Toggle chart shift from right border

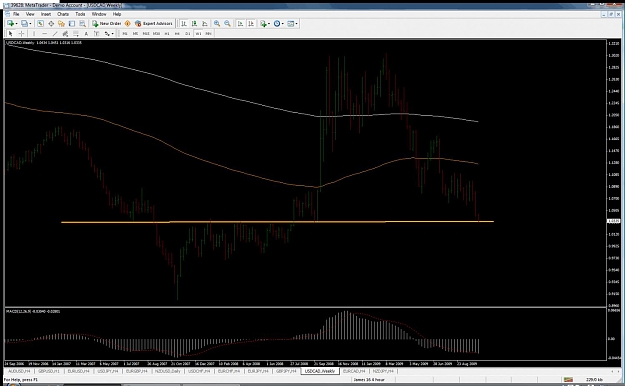point(251,24)
